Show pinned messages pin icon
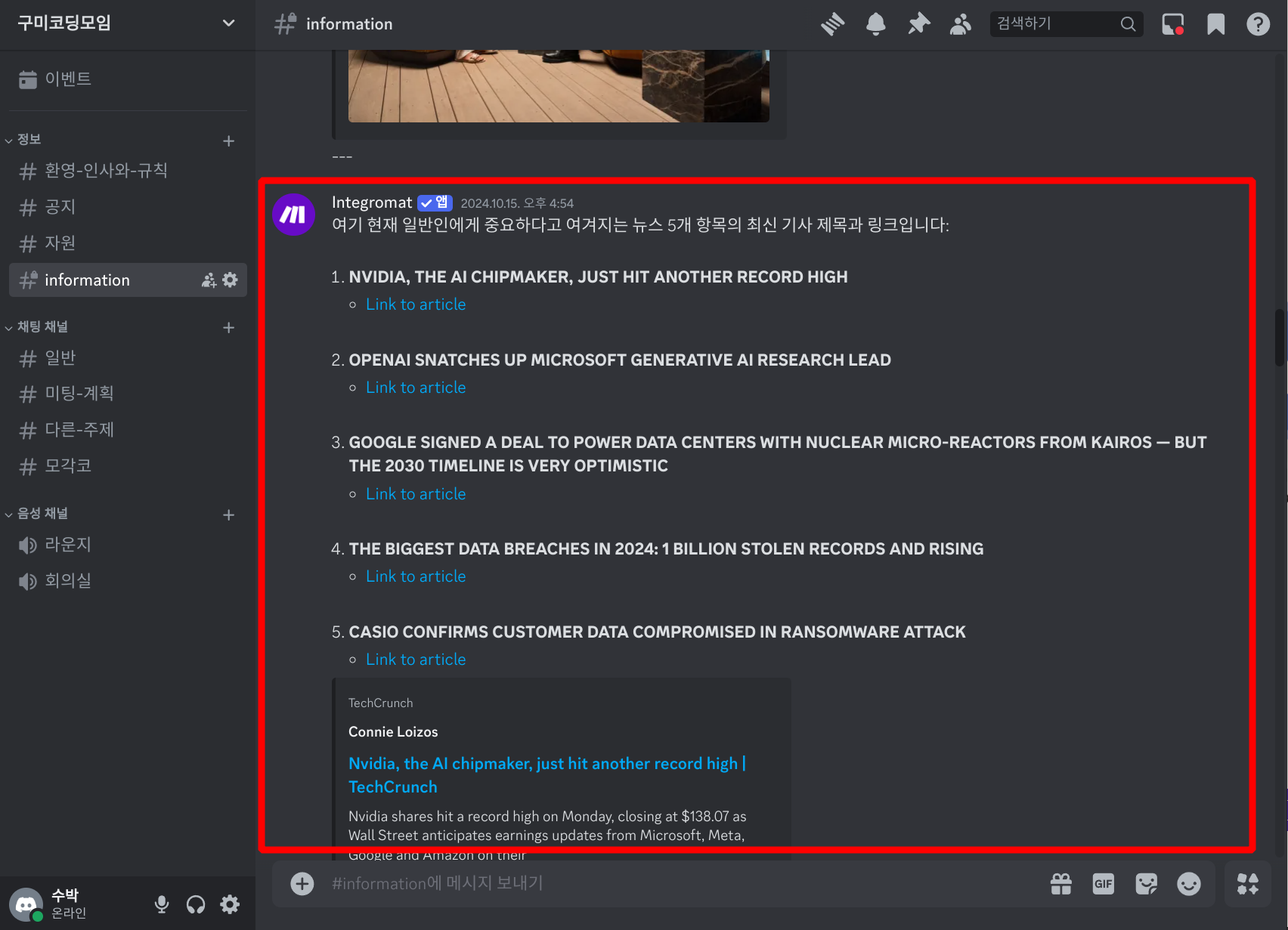 point(918,24)
